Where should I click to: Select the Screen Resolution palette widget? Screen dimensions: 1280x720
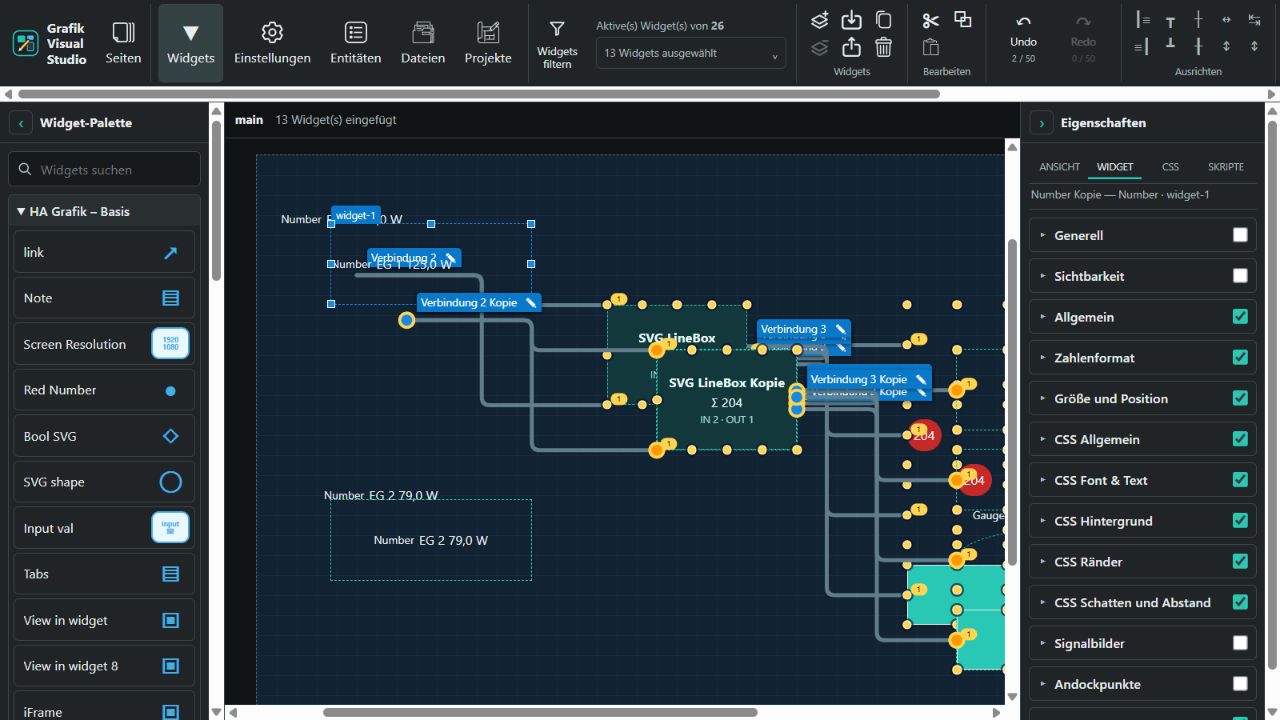tap(104, 344)
